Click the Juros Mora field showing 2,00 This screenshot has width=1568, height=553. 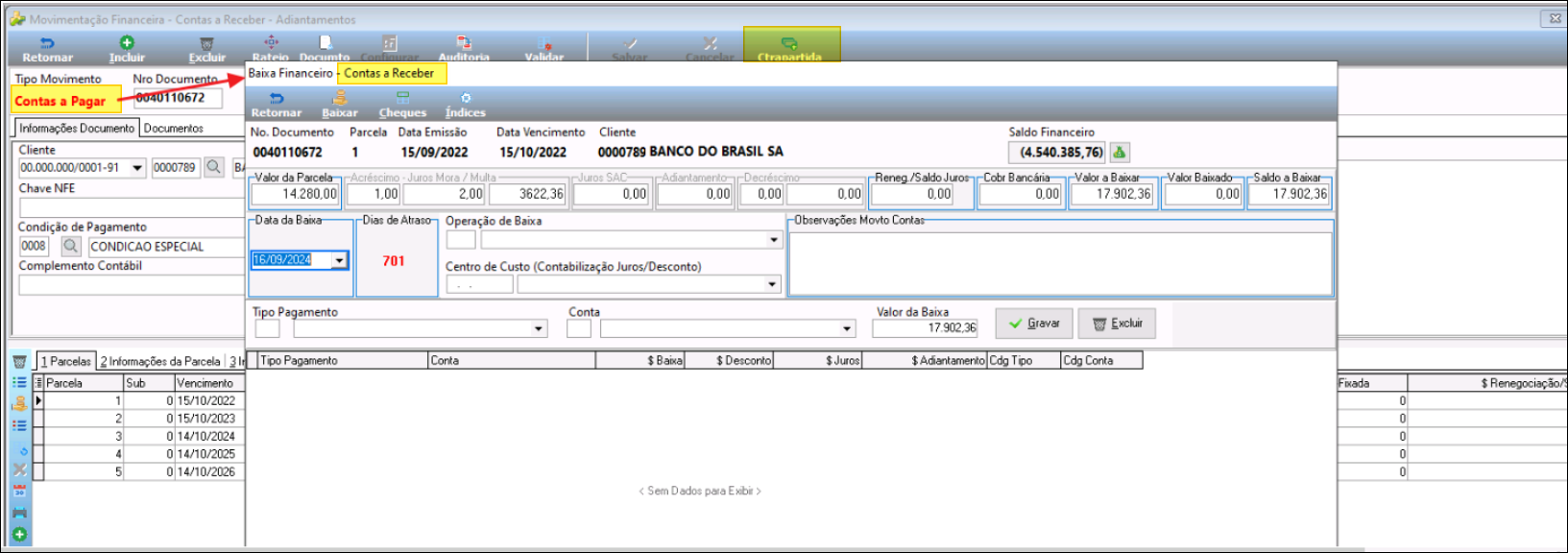click(445, 194)
